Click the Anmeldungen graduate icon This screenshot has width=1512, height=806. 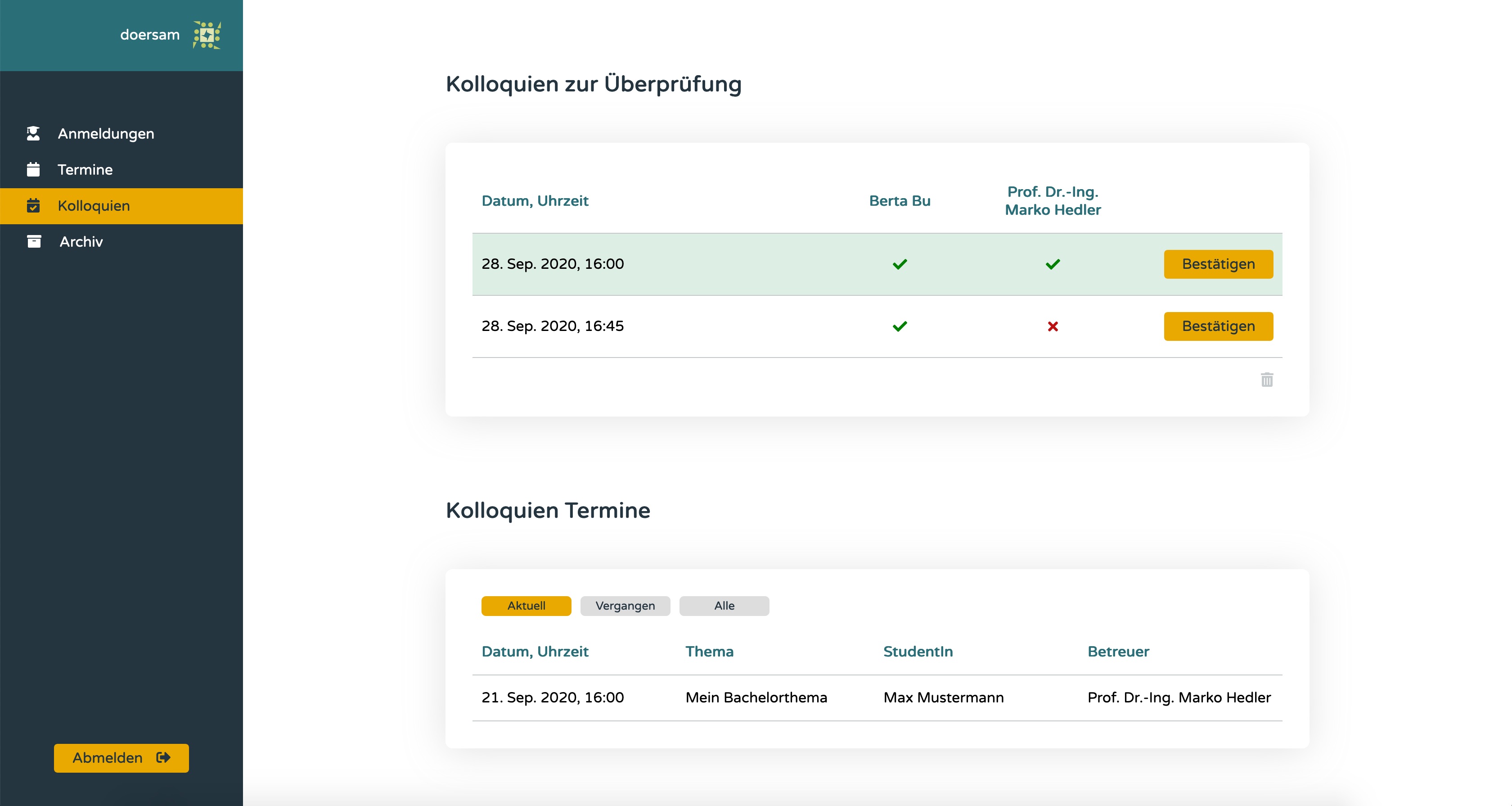tap(33, 133)
